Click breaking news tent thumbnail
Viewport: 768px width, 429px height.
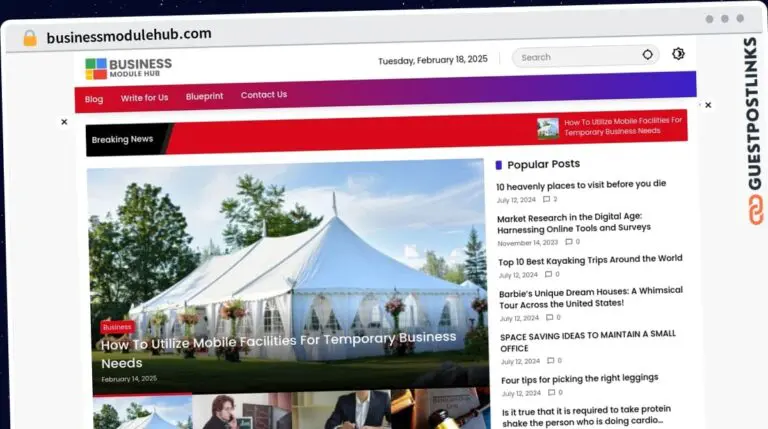(547, 127)
